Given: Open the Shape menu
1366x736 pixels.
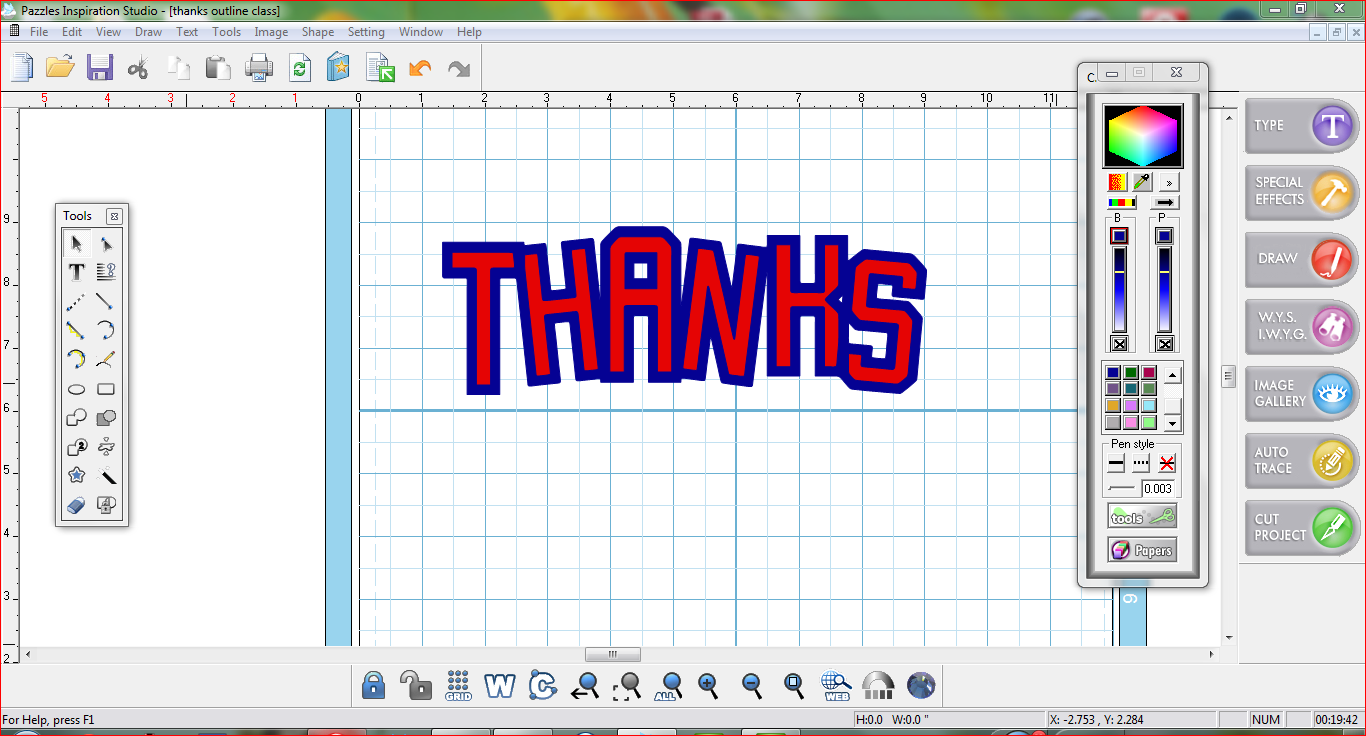Looking at the screenshot, I should pyautogui.click(x=318, y=32).
